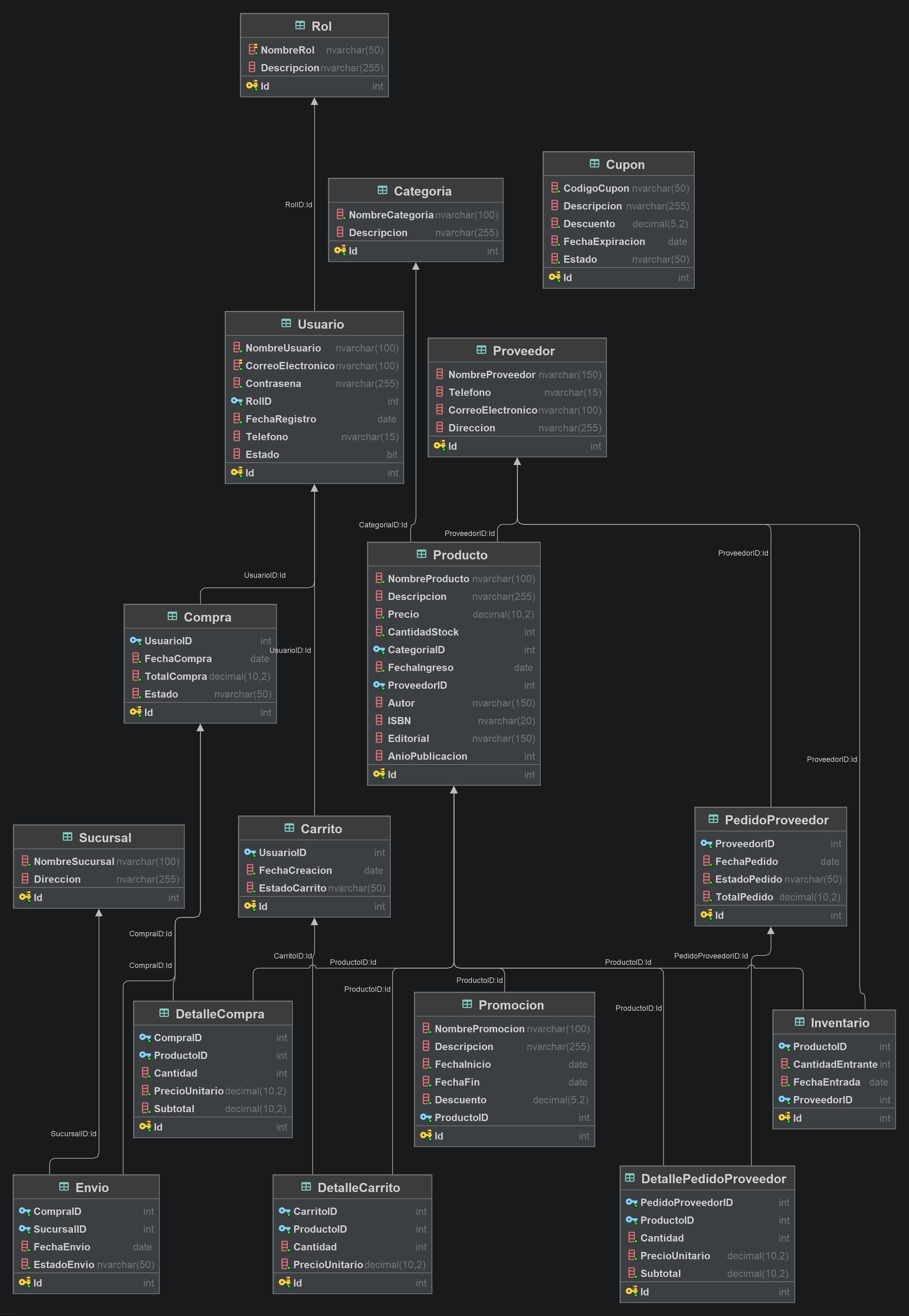Screen dimensions: 909x1316
Task: Select the Cupon table title
Action: tap(625, 164)
